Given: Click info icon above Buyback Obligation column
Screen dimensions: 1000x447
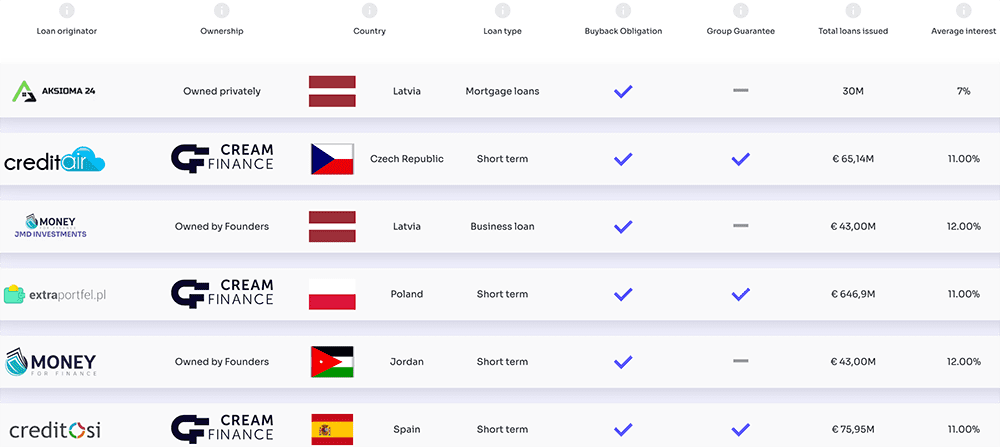Looking at the screenshot, I should [623, 11].
